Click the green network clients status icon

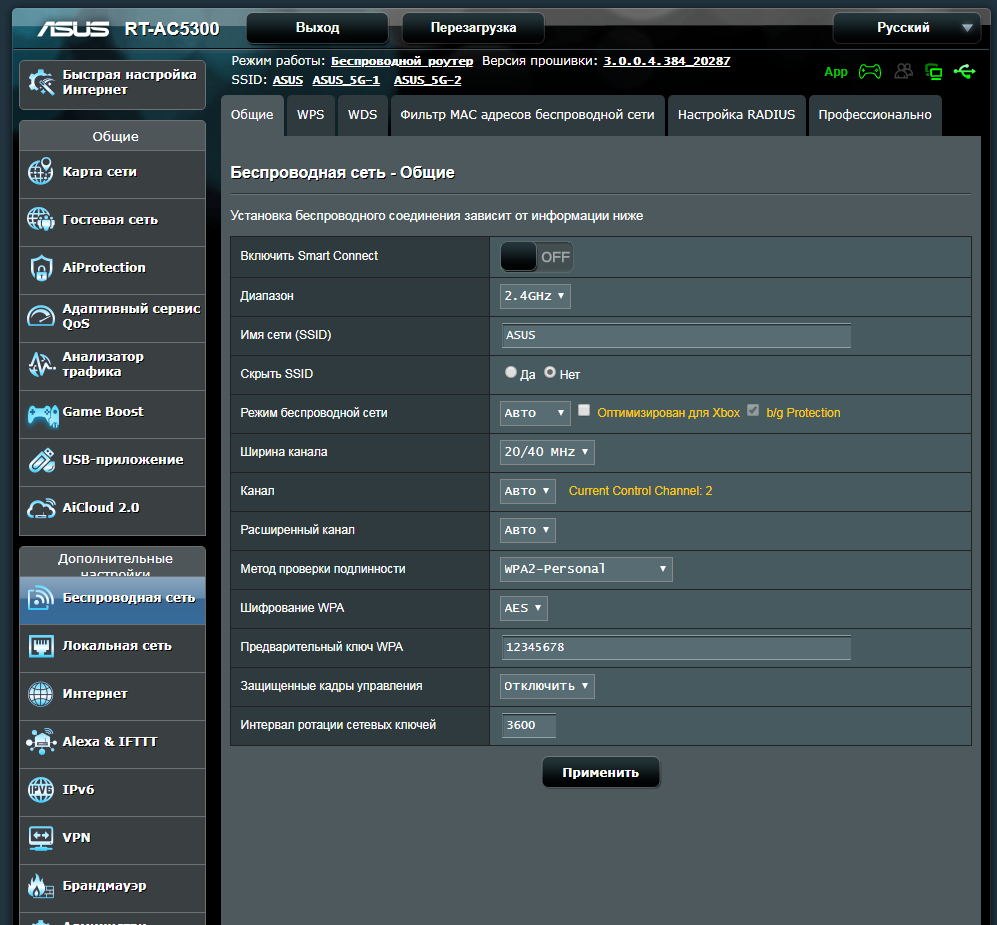coord(933,72)
